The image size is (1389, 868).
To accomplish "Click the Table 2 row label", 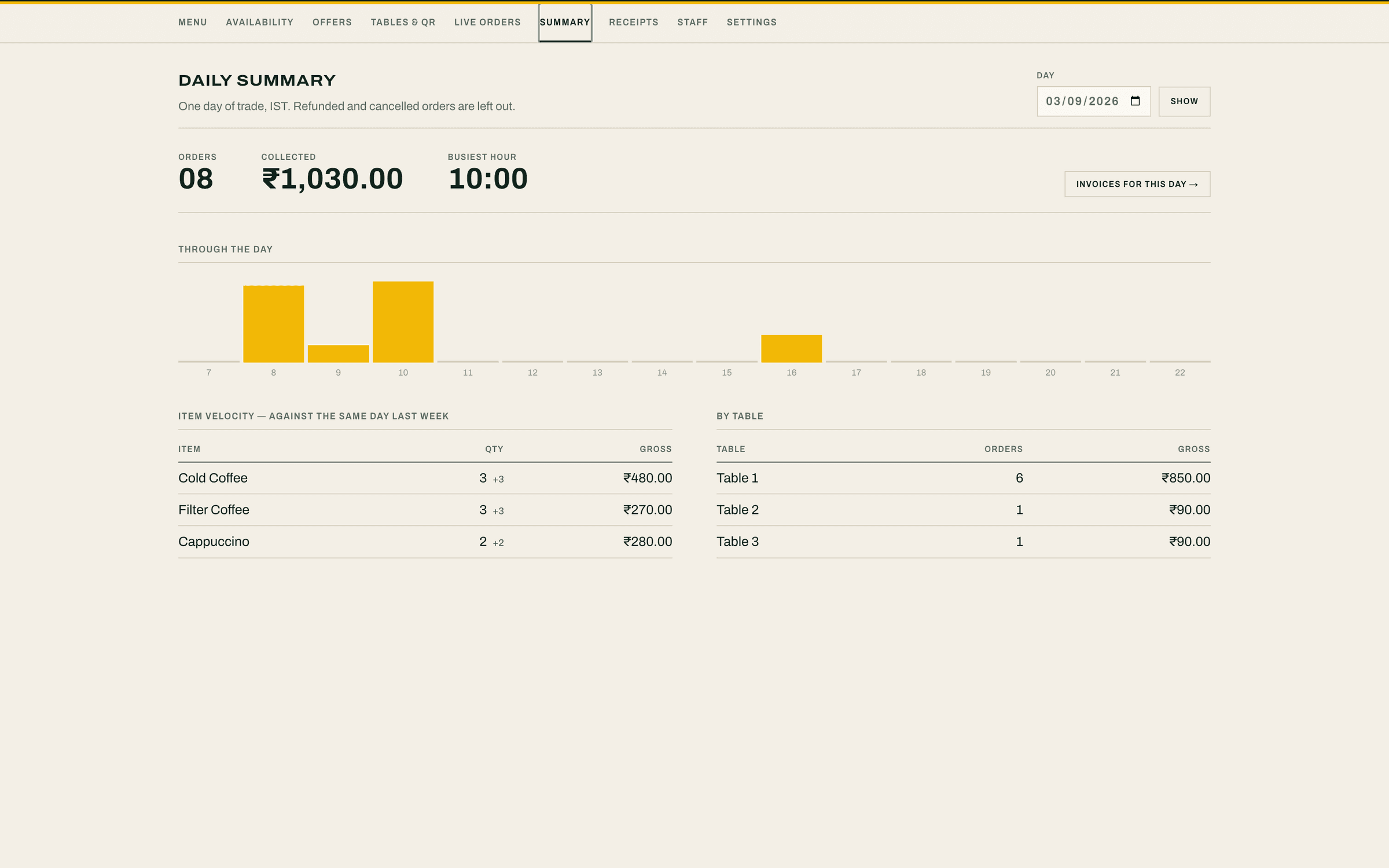I will [737, 510].
